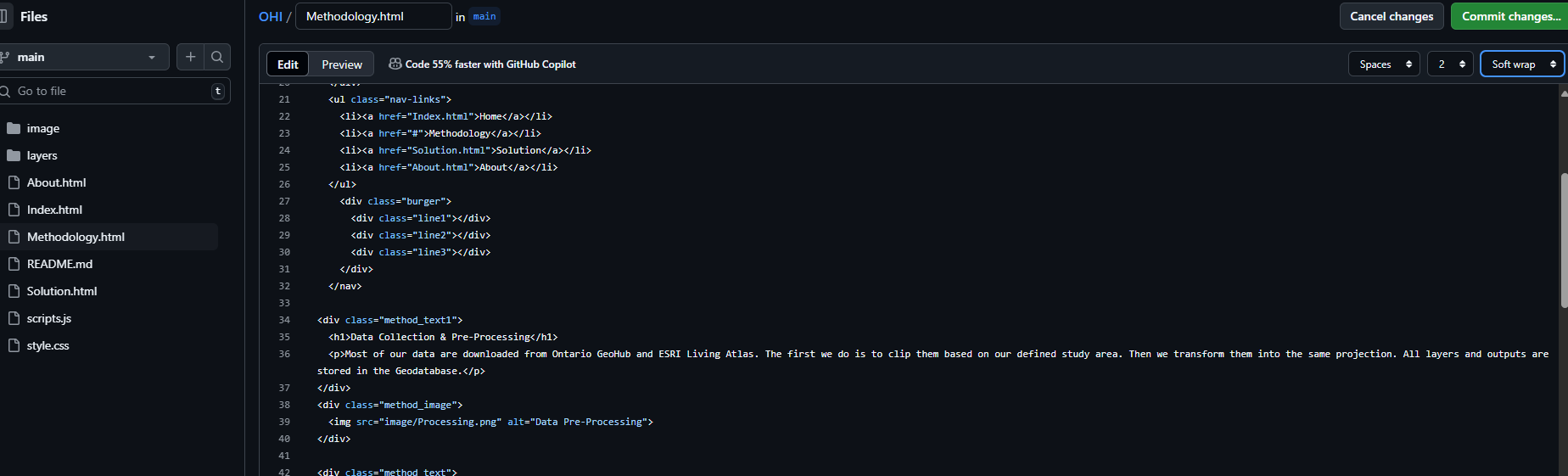This screenshot has height=476, width=1568.
Task: Open the Spaces indent mode dropdown
Action: pos(1384,64)
